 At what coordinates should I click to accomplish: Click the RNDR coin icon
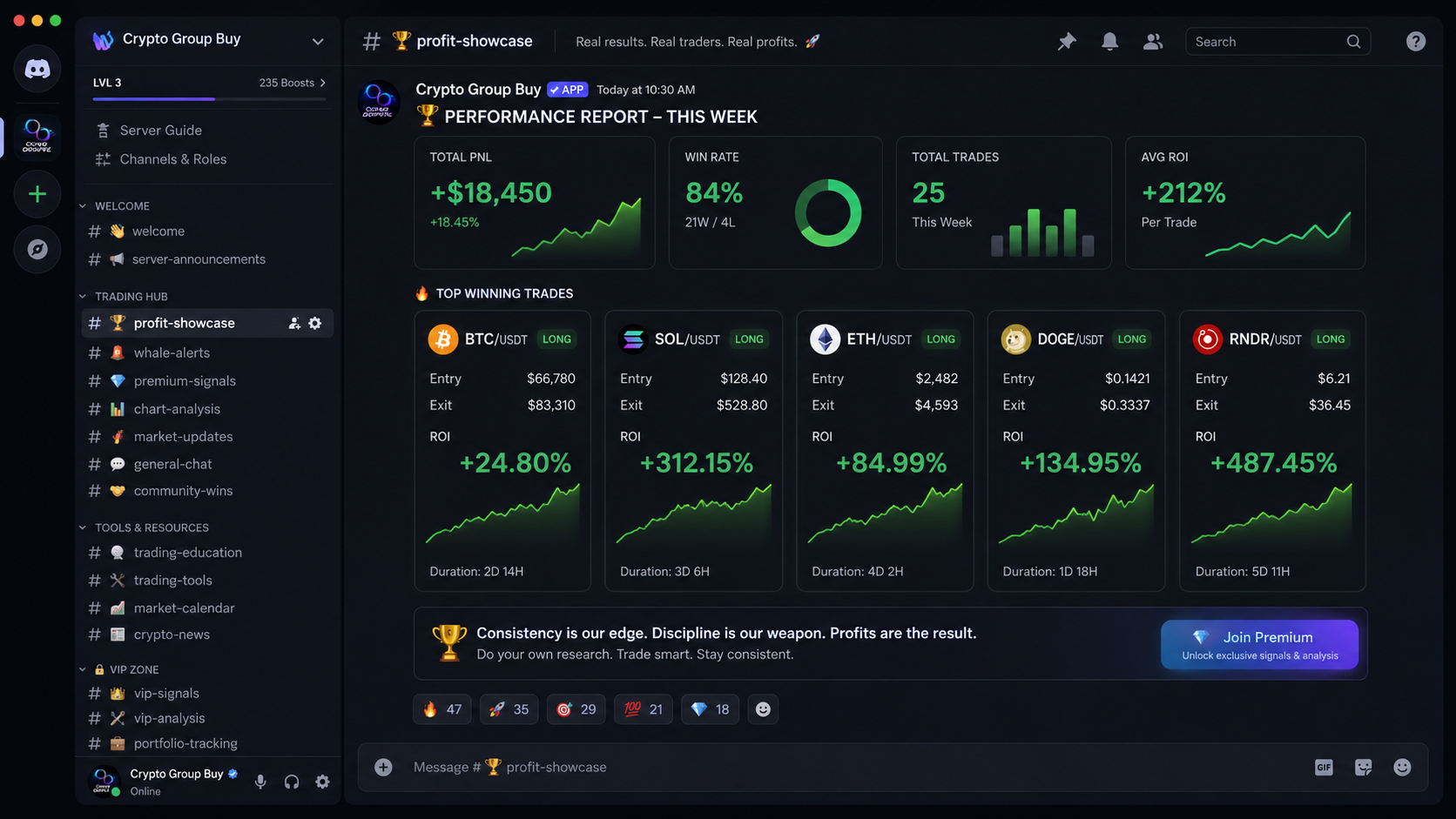pyautogui.click(x=1207, y=339)
